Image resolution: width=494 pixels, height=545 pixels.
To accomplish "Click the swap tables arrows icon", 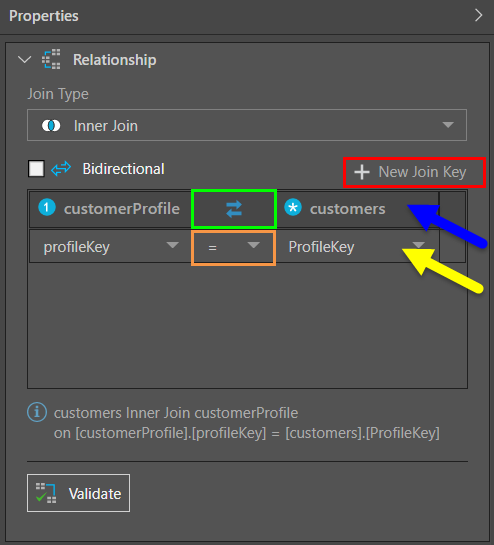I will coord(234,209).
